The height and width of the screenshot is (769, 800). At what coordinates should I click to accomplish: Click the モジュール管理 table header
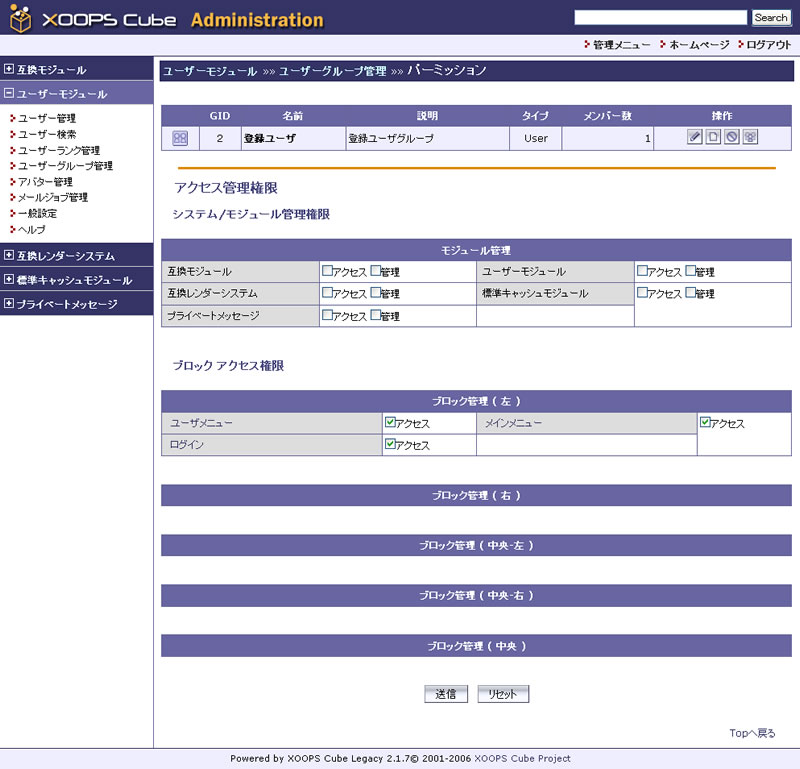pyautogui.click(x=476, y=250)
